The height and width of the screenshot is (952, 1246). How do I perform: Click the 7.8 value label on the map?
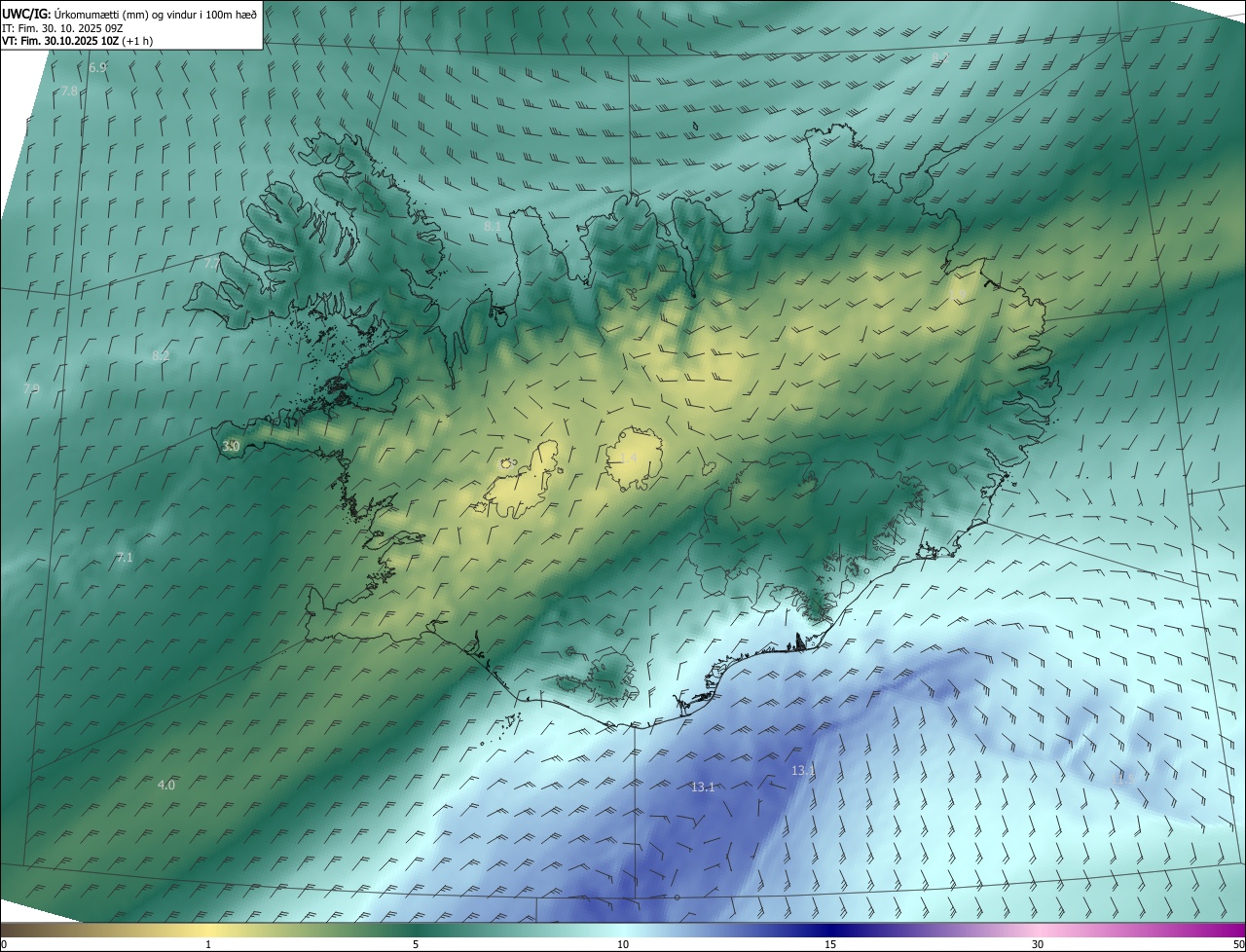[69, 92]
